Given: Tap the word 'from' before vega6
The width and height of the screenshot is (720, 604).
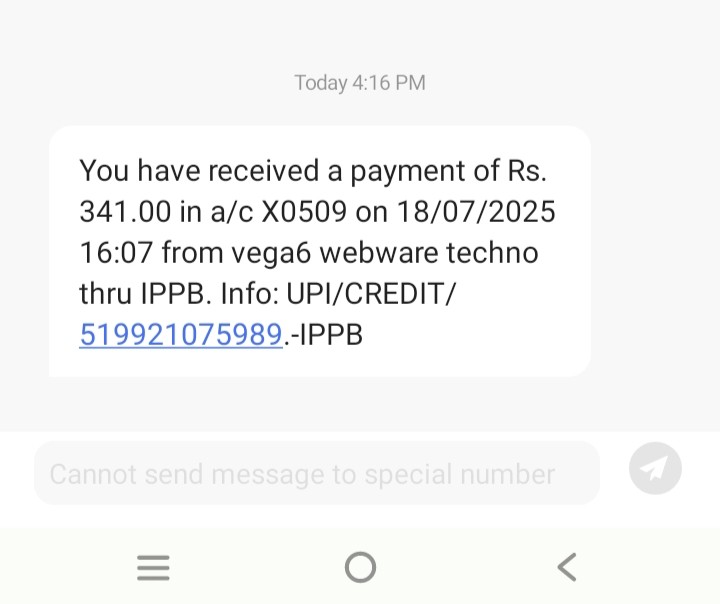Looking at the screenshot, I should point(192,253).
